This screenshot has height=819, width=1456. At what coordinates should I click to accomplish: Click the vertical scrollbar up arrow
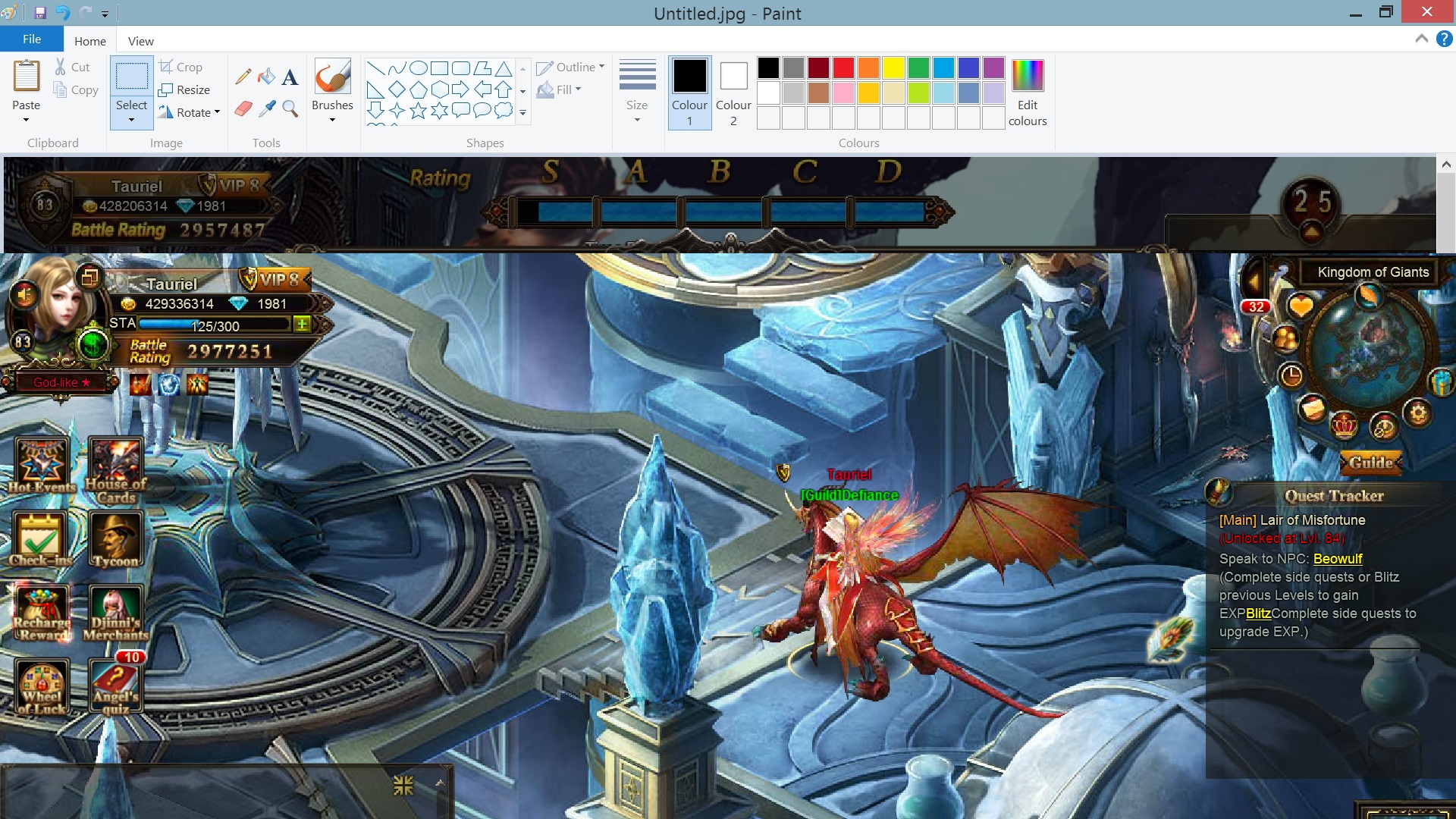point(1445,164)
